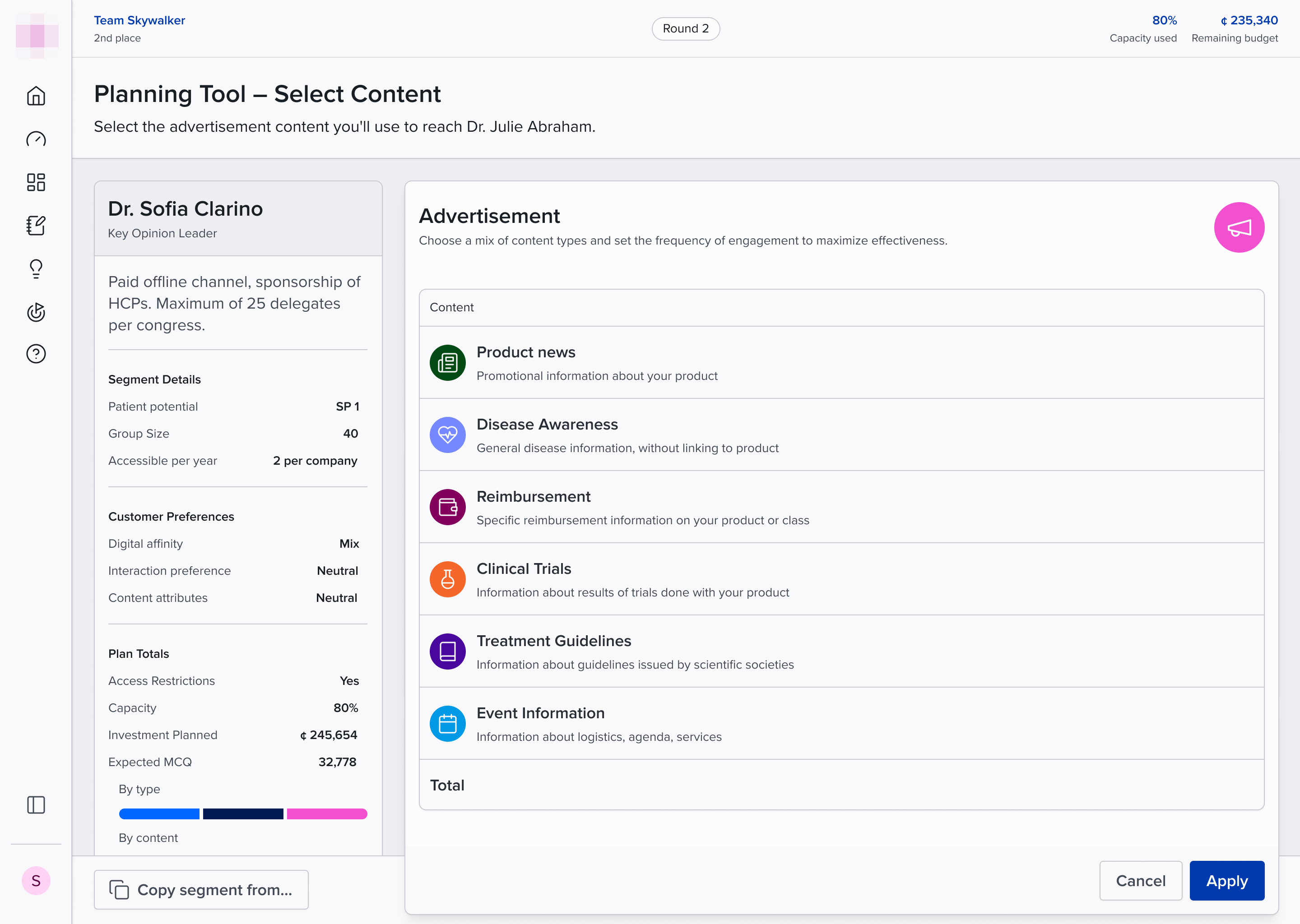Image resolution: width=1300 pixels, height=924 pixels.
Task: Click the Advertisement panel heading
Action: (489, 216)
